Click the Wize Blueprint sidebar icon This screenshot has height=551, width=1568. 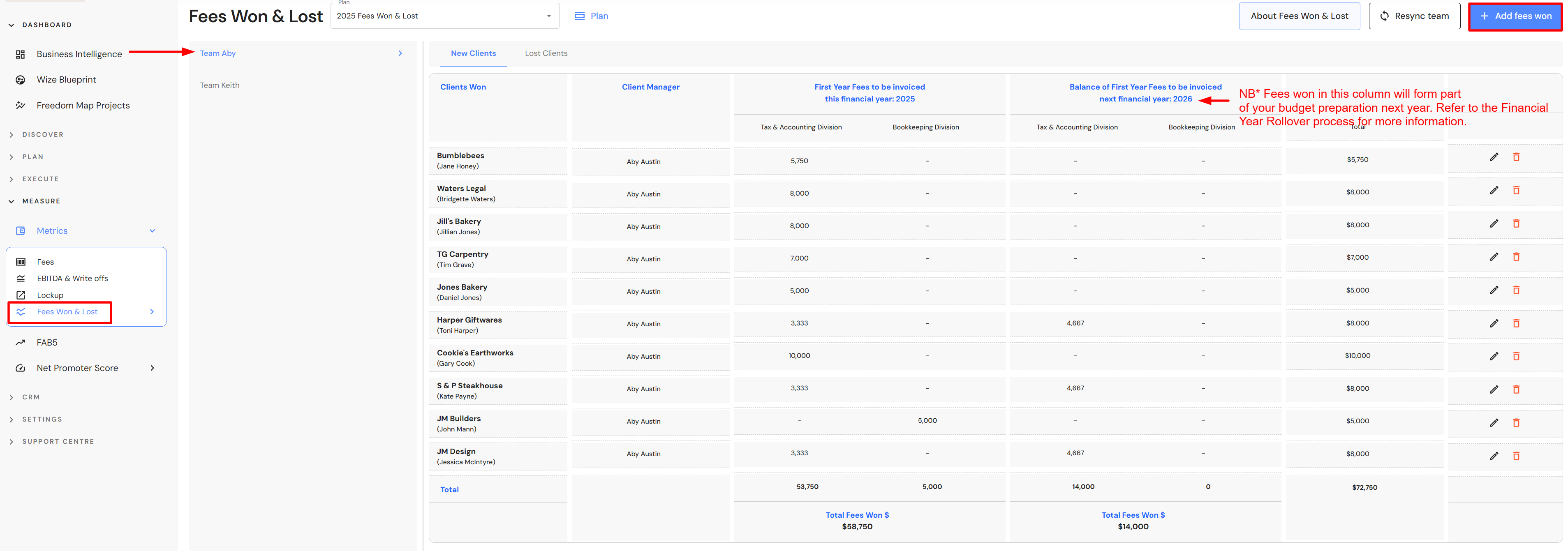20,80
